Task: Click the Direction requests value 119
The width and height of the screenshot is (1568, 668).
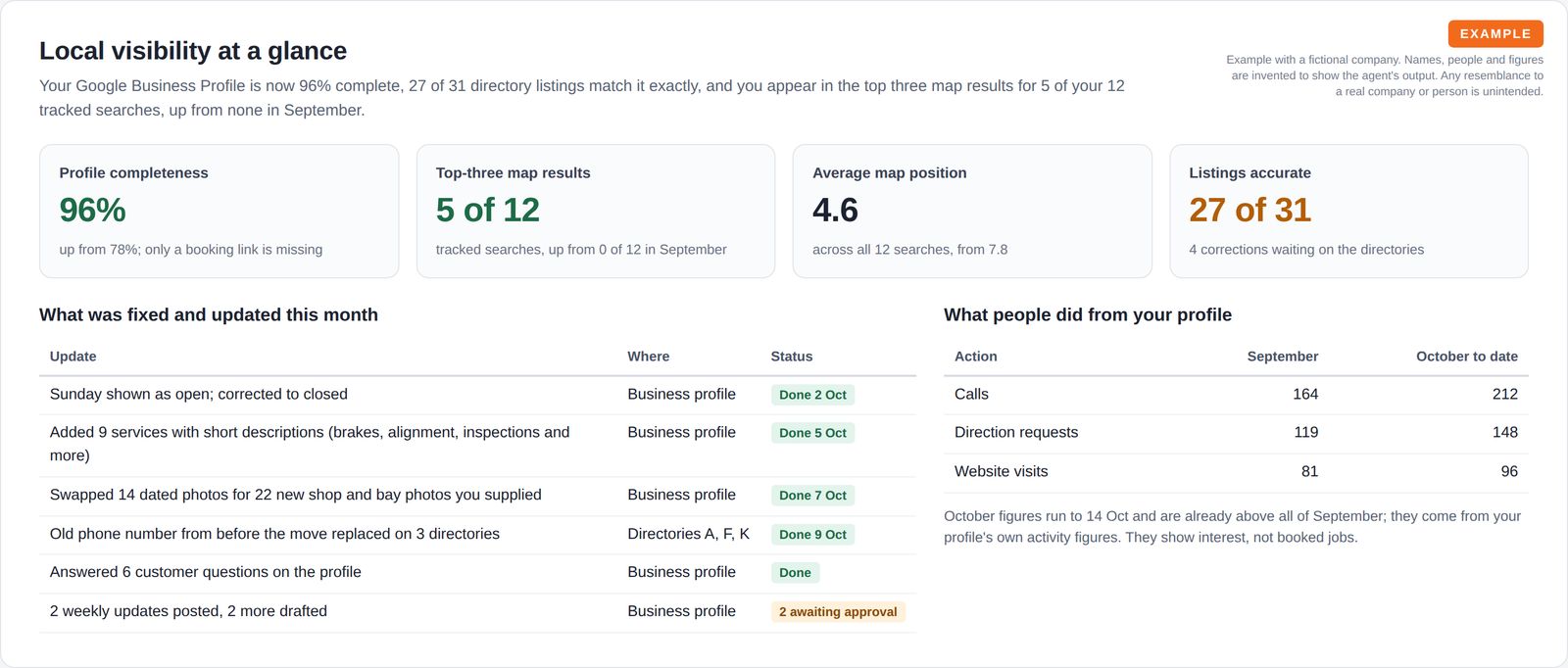Action: (1305, 432)
